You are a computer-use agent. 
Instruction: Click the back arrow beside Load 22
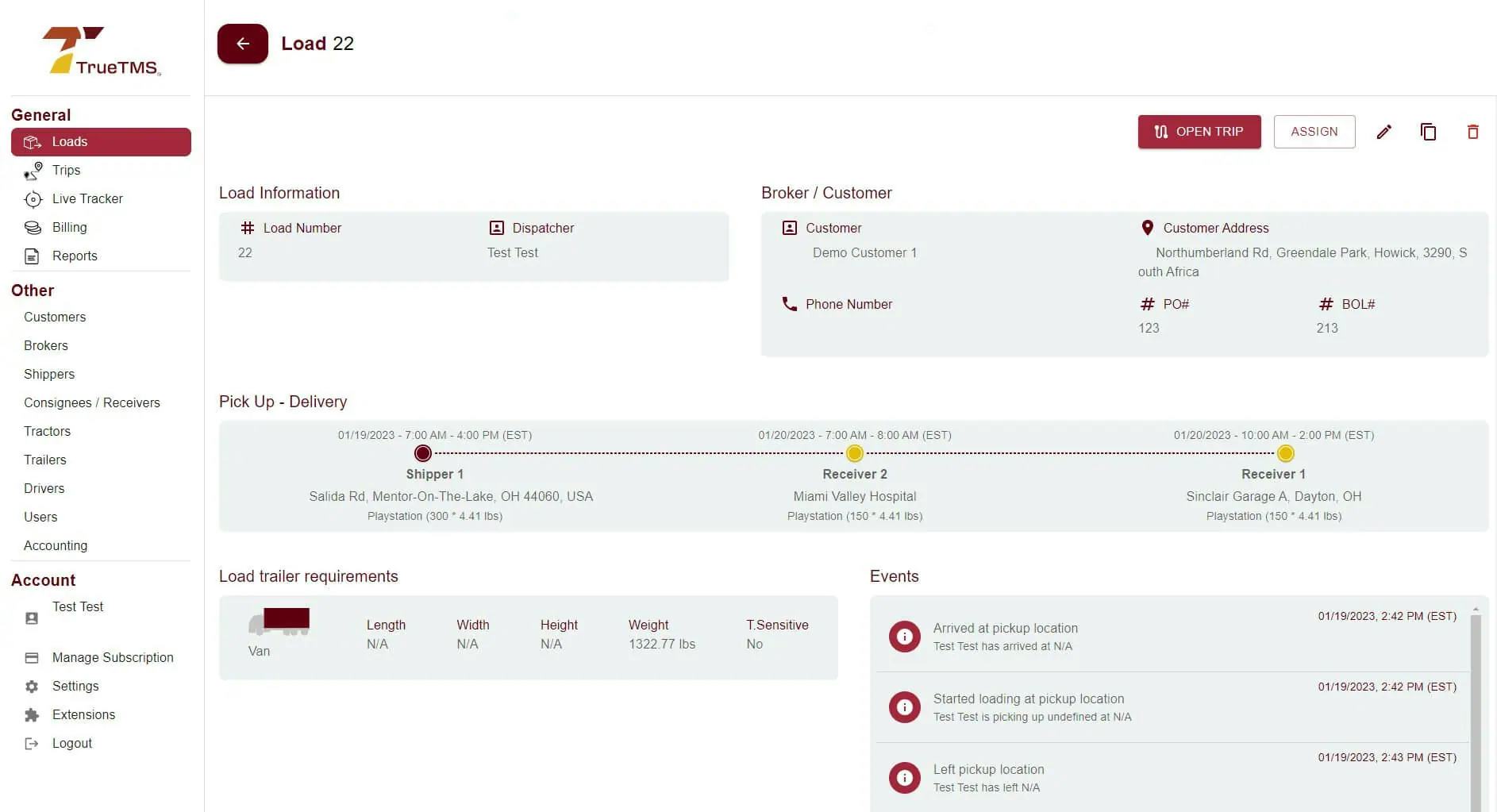click(242, 44)
